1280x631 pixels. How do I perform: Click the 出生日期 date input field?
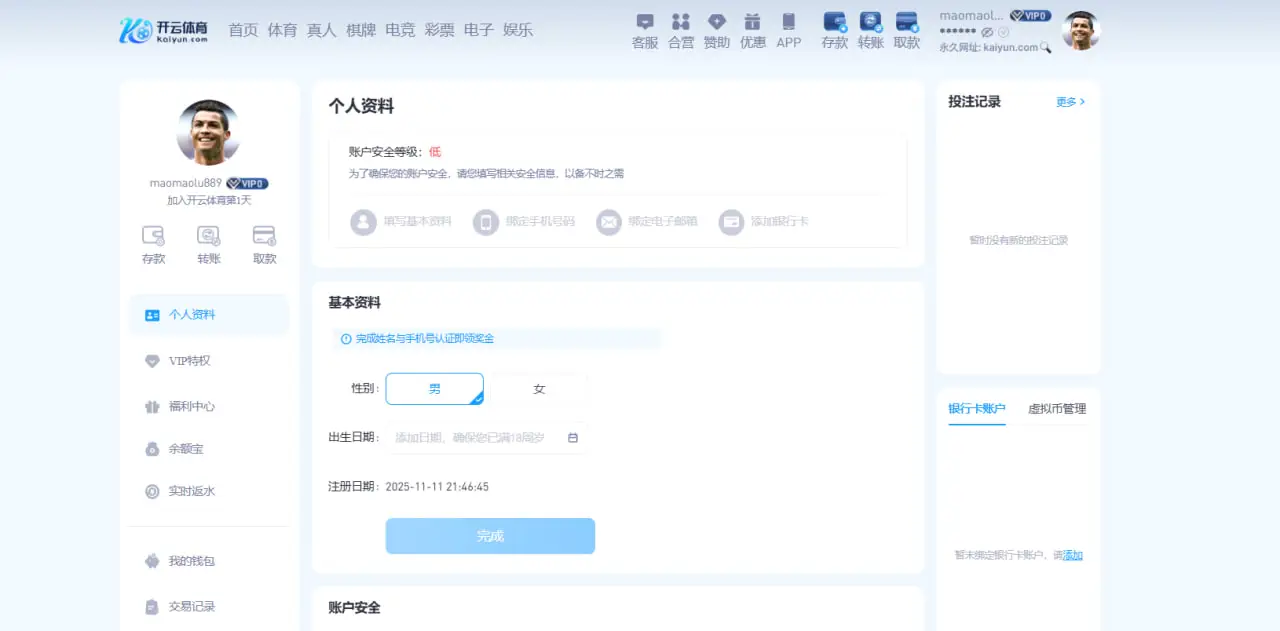pos(486,438)
